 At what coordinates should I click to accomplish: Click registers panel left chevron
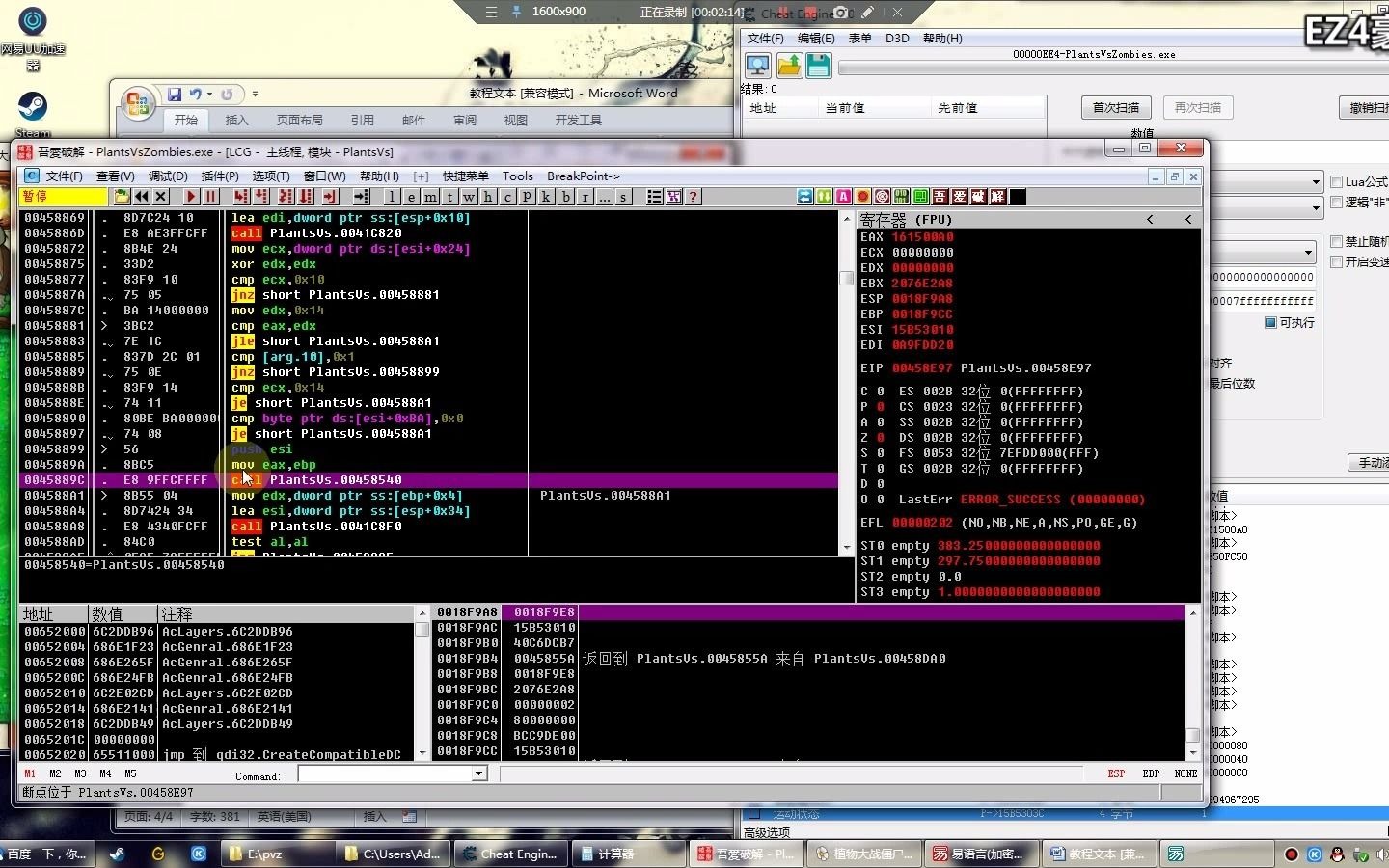1150,220
